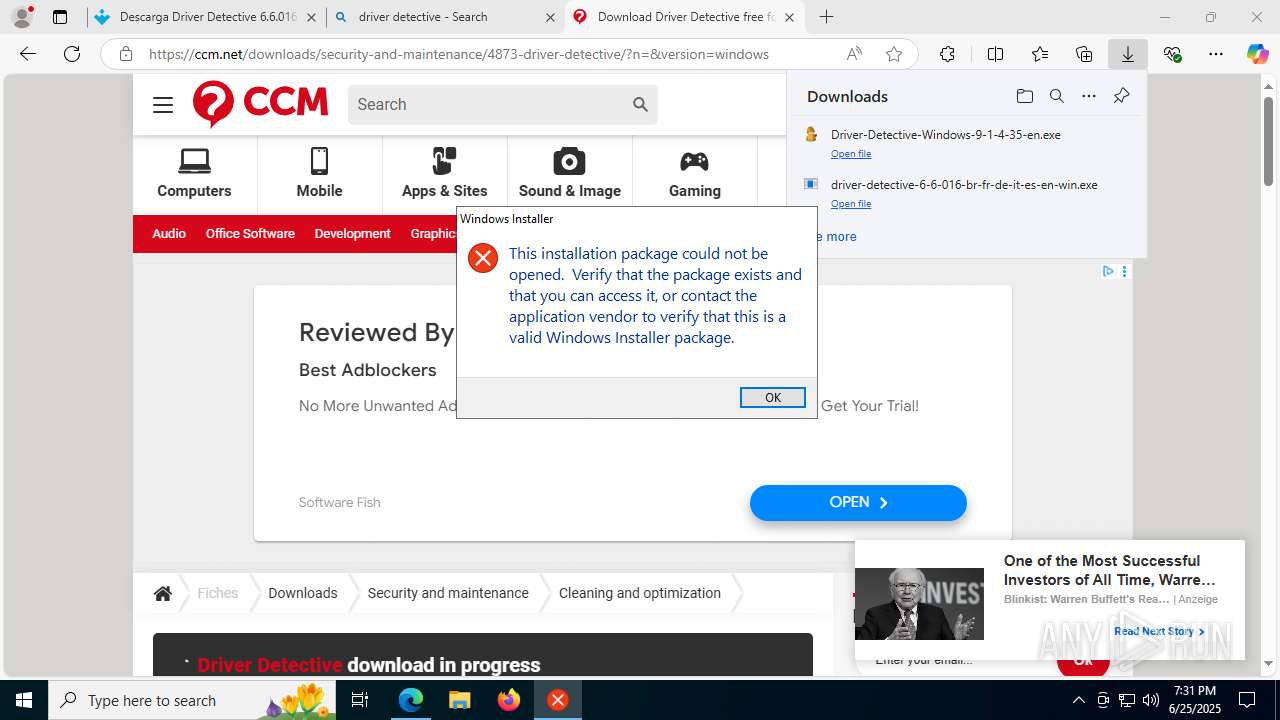Open Favorites list icon
1280x720 pixels.
click(1040, 54)
